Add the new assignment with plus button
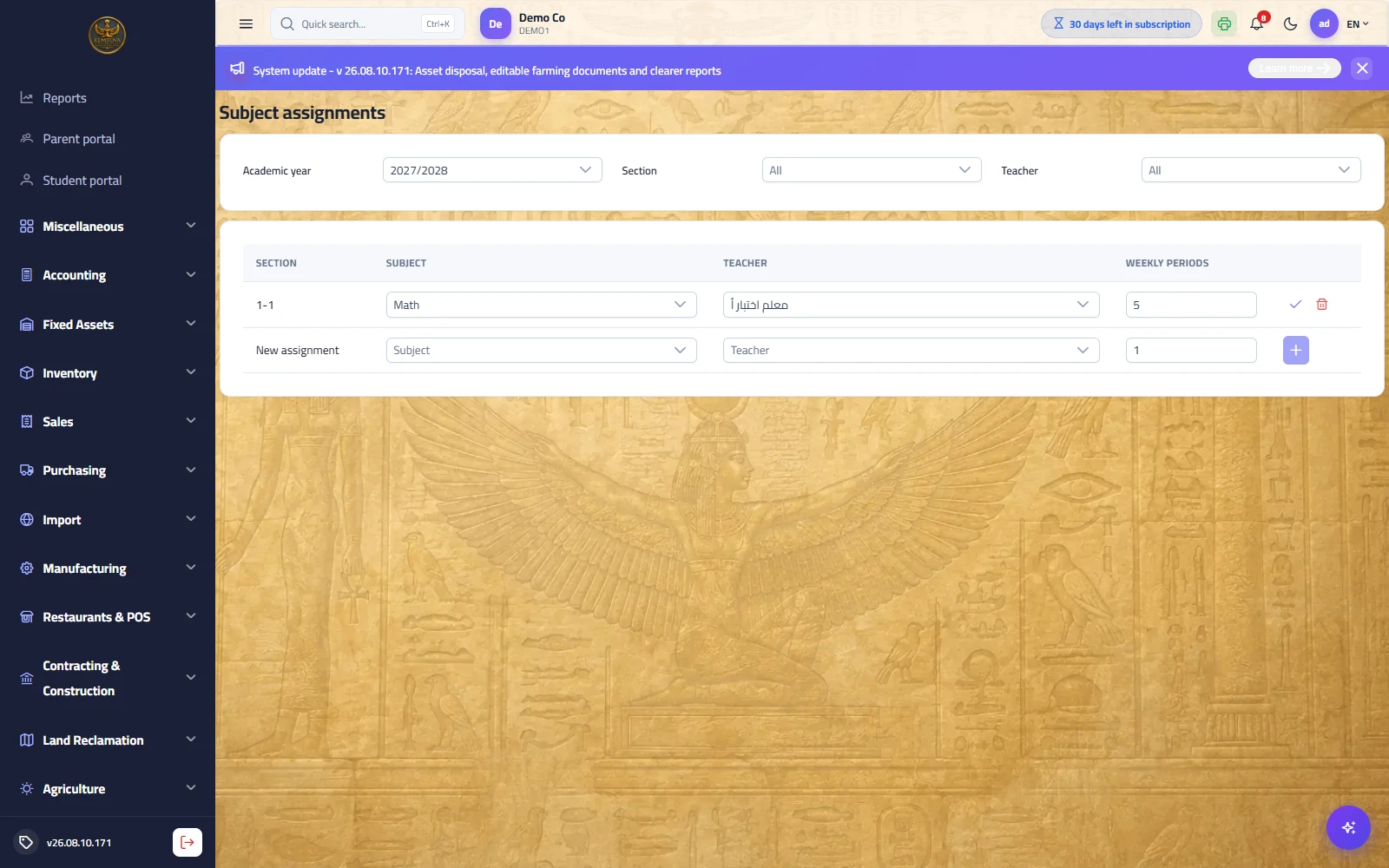The image size is (1389, 868). [x=1296, y=351]
